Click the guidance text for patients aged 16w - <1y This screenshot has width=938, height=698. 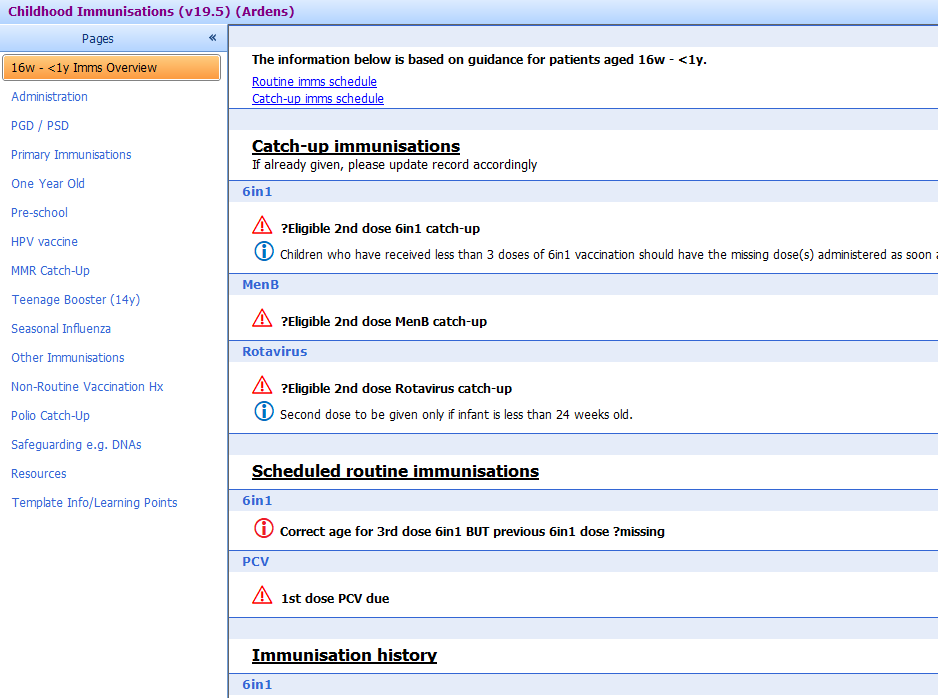pos(479,59)
